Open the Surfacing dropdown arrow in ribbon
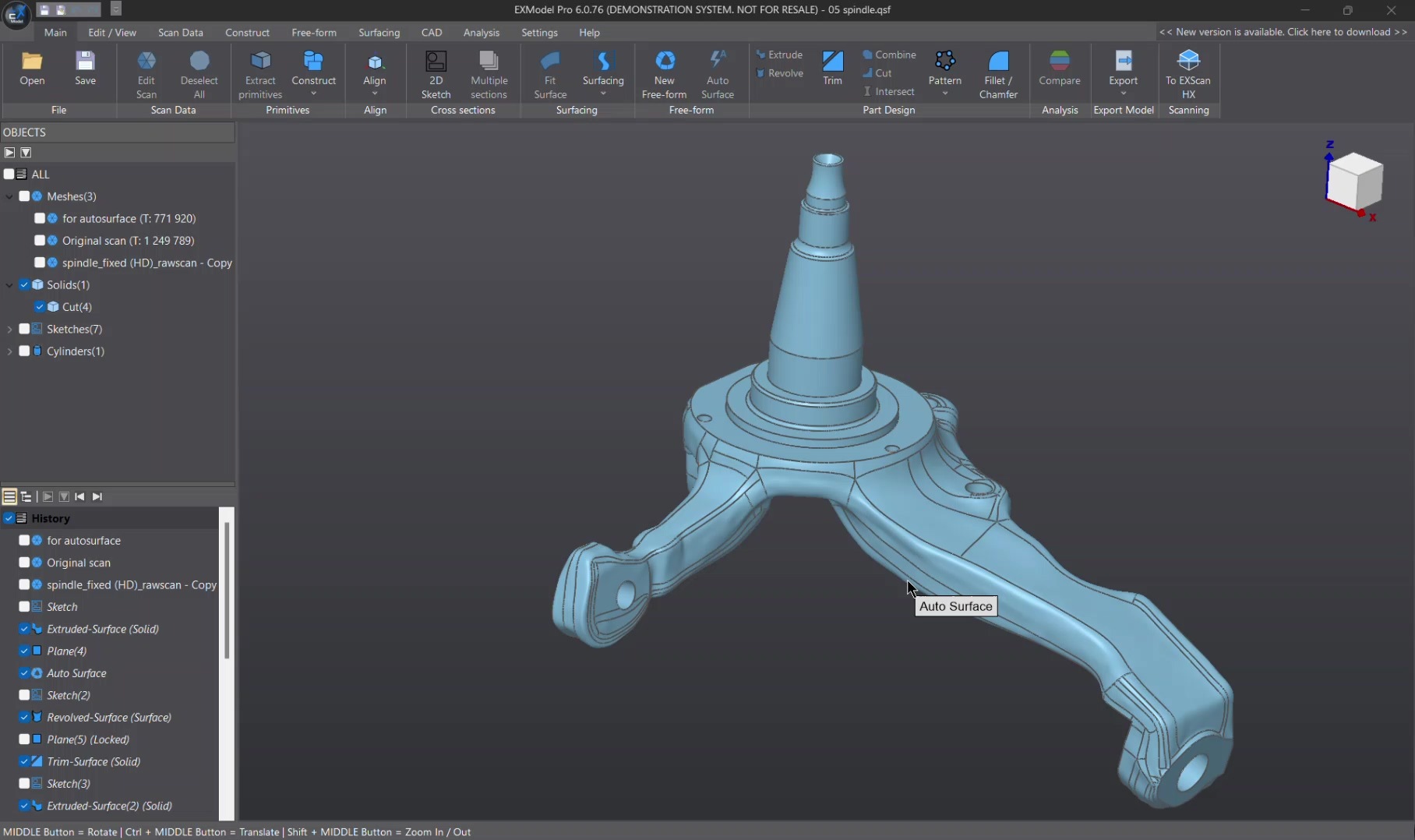Image resolution: width=1415 pixels, height=840 pixels. (x=603, y=94)
